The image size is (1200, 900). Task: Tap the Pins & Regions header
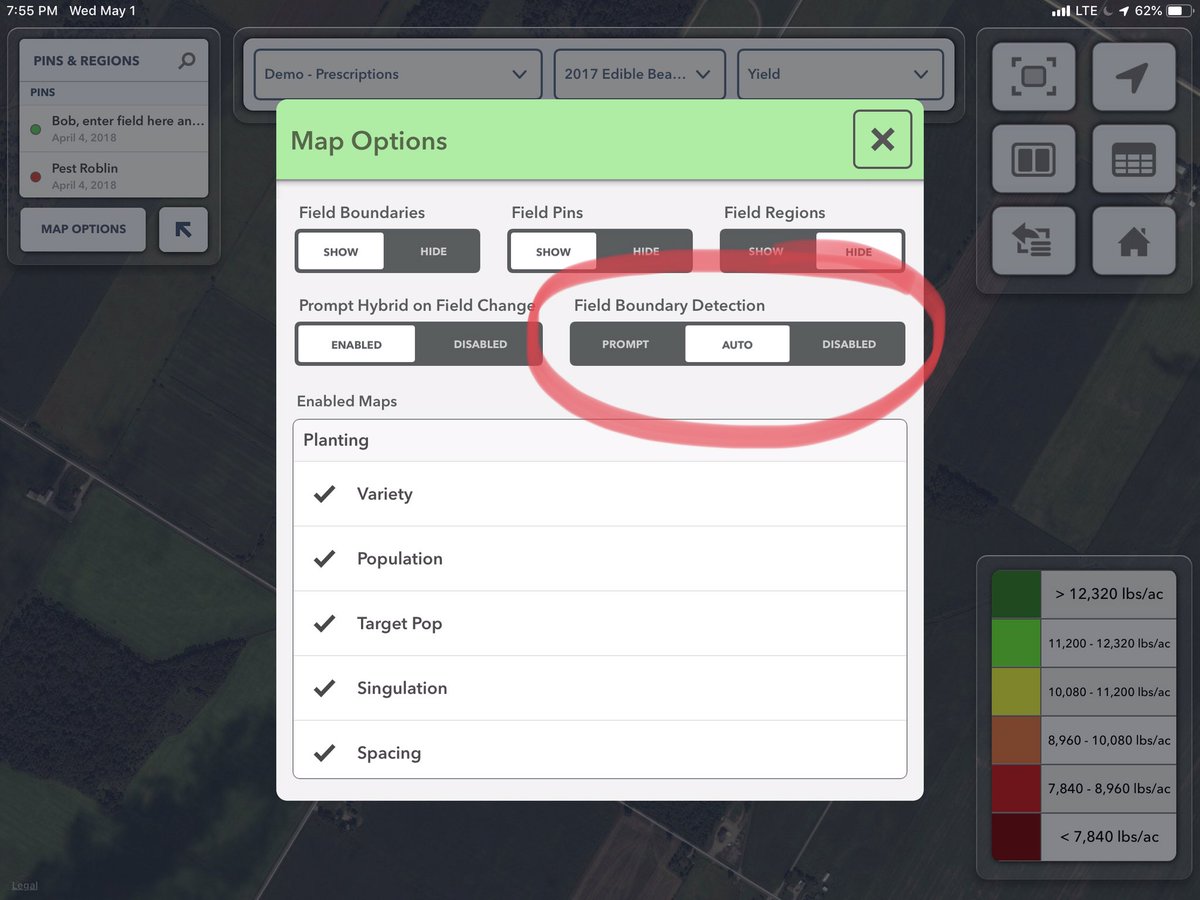coord(86,61)
